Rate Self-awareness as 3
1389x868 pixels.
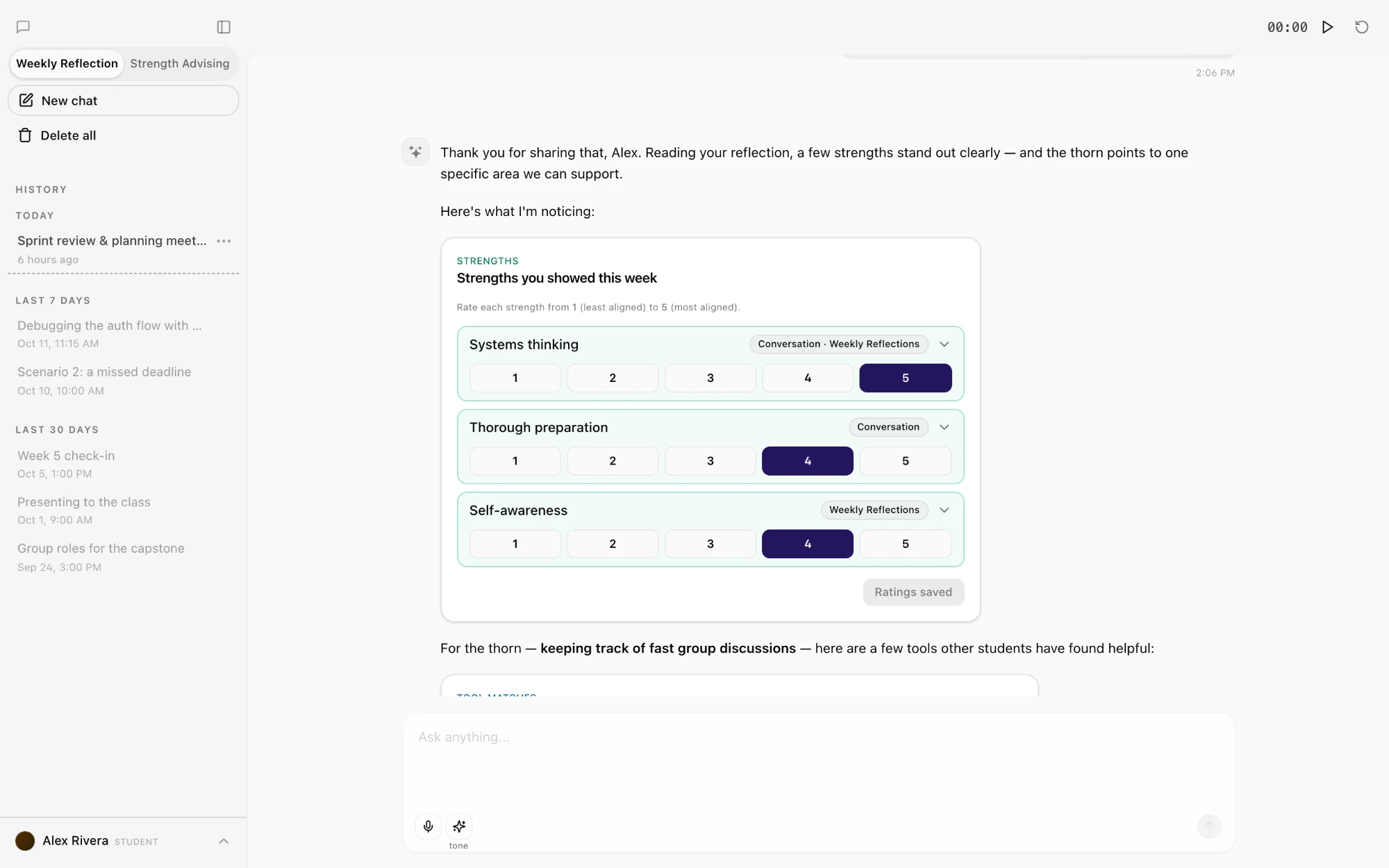(710, 544)
